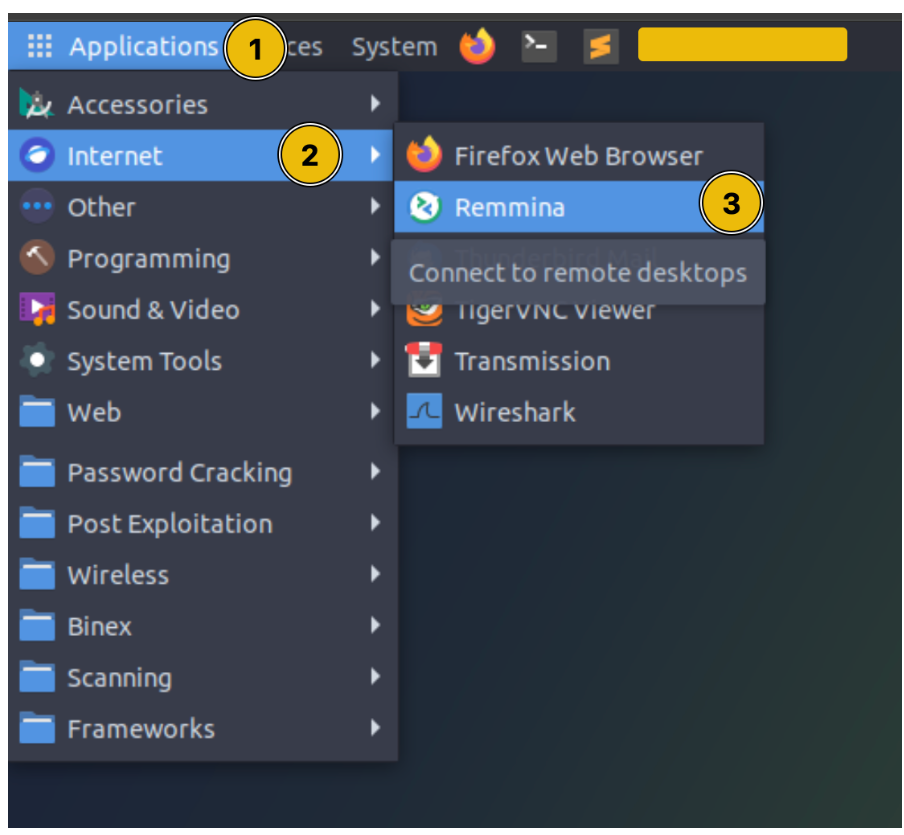Click the Web folder icon
The image size is (904, 835).
tap(37, 411)
